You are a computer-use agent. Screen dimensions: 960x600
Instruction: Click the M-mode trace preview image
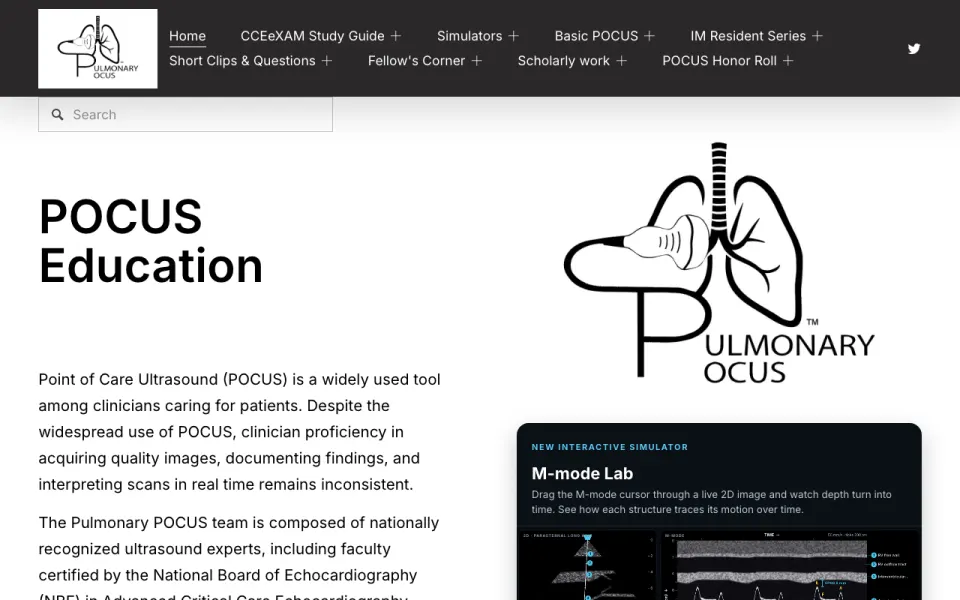791,564
